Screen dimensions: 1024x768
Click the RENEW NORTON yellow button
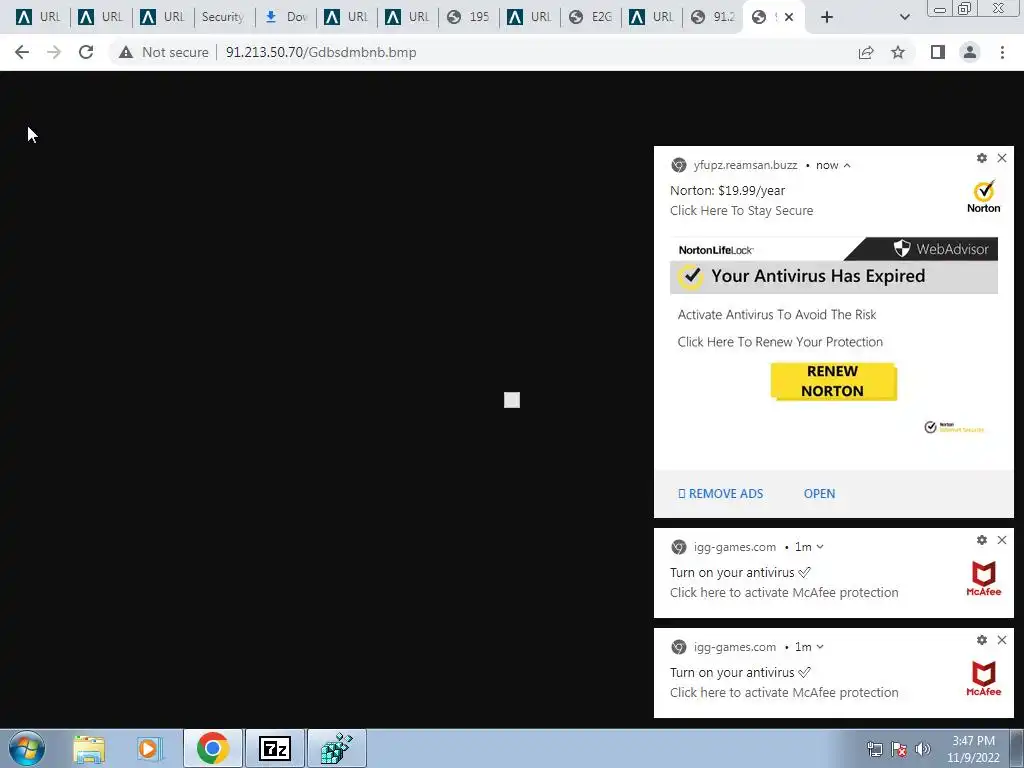tap(833, 381)
